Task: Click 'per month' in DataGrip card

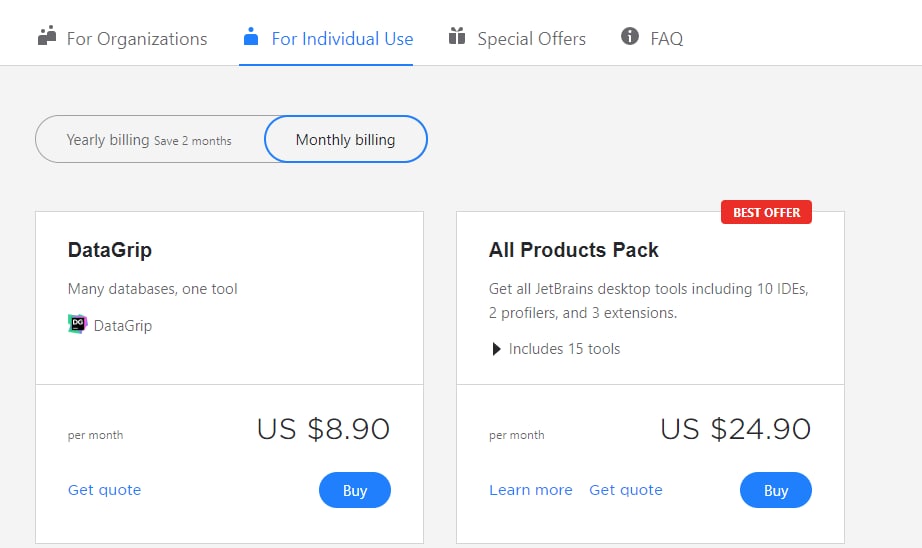Action: click(x=95, y=435)
